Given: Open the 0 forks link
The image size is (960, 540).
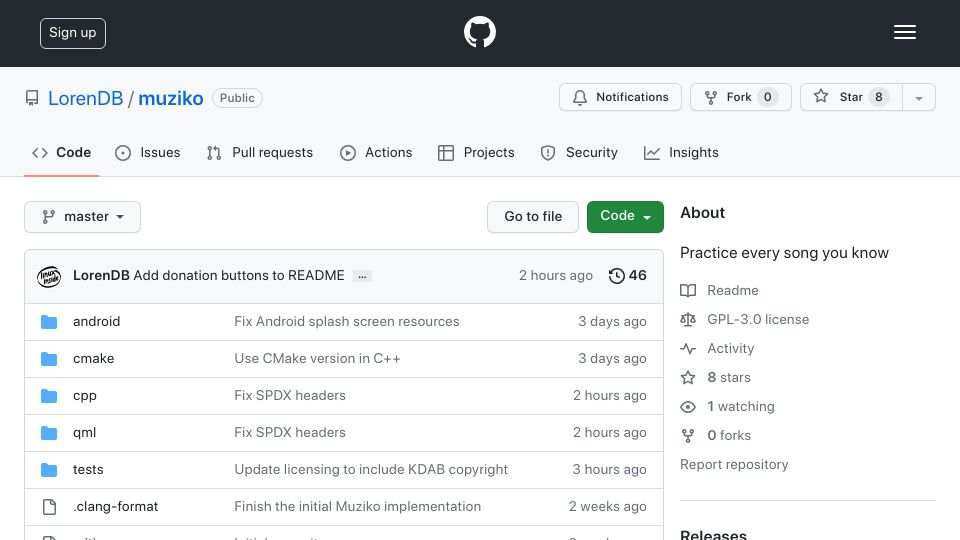Looking at the screenshot, I should [x=729, y=435].
